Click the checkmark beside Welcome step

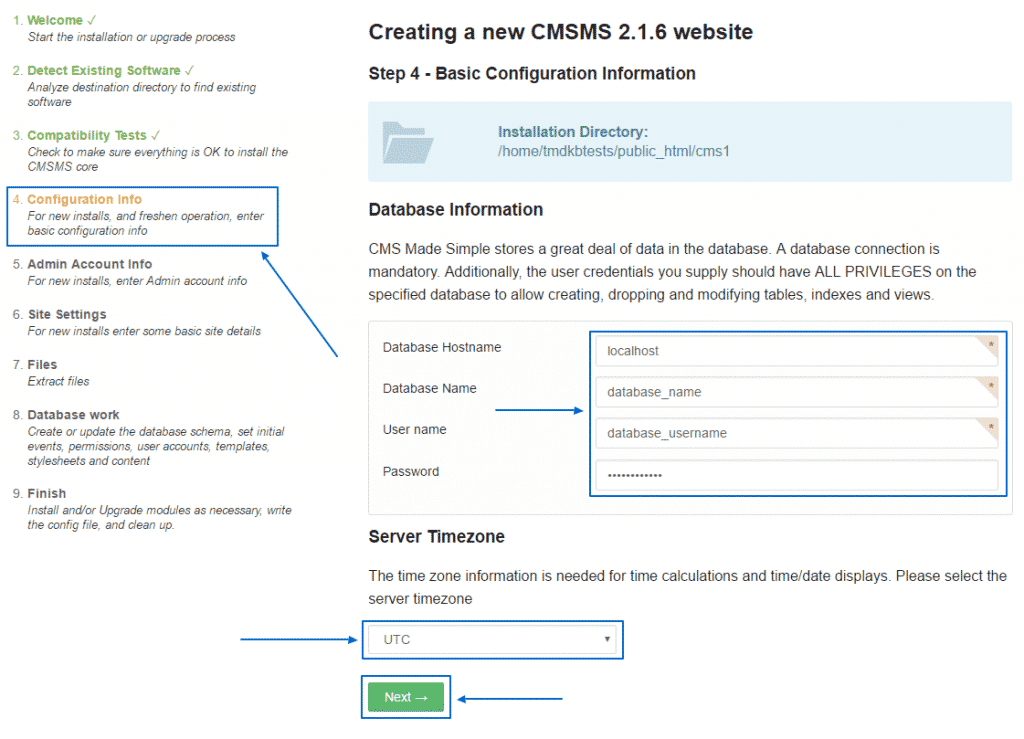(x=93, y=18)
